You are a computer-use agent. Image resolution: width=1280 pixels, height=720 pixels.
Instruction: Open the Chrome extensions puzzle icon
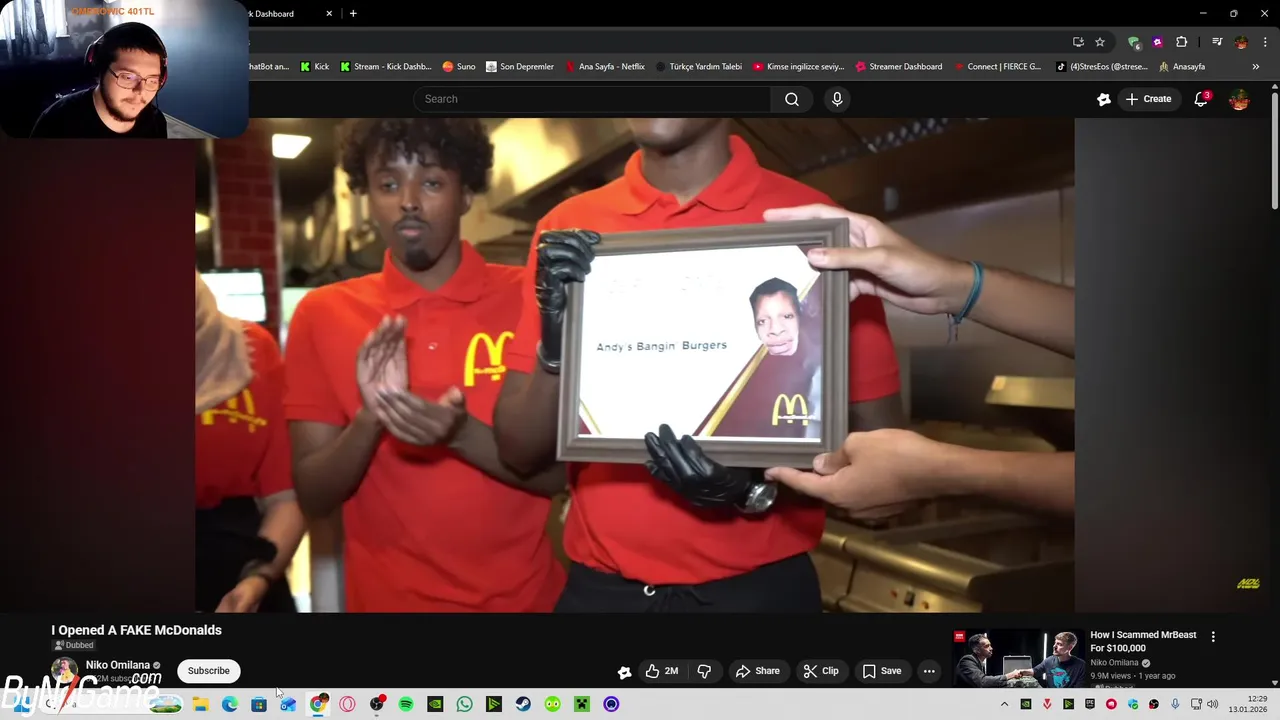point(1181,42)
